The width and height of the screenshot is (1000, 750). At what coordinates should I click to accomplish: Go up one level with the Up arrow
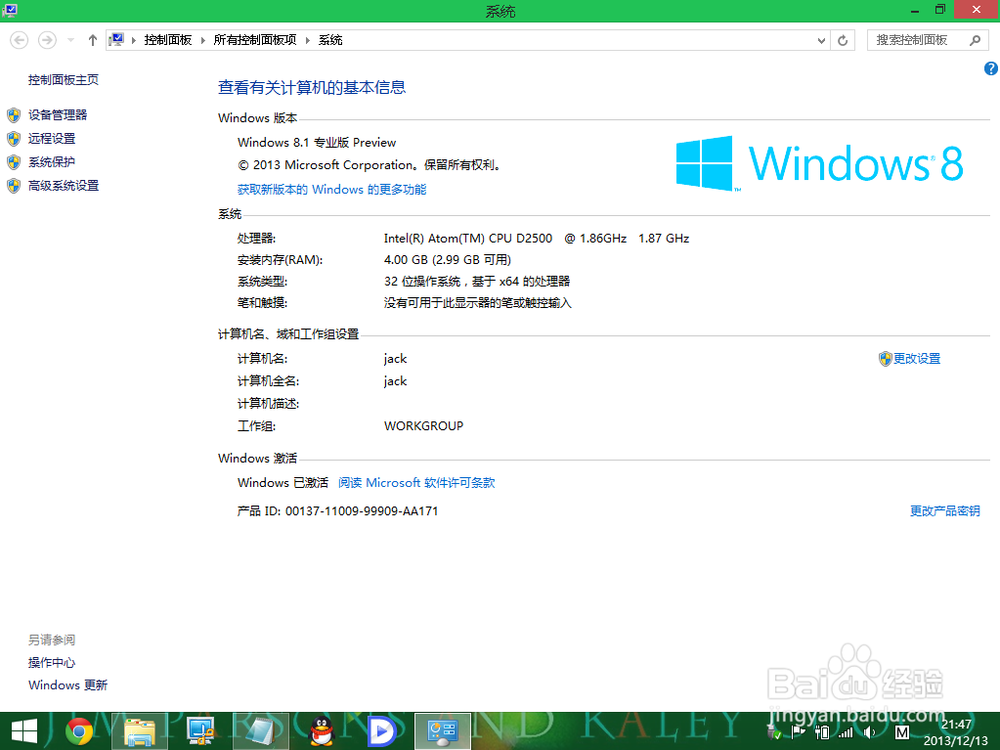pyautogui.click(x=92, y=40)
